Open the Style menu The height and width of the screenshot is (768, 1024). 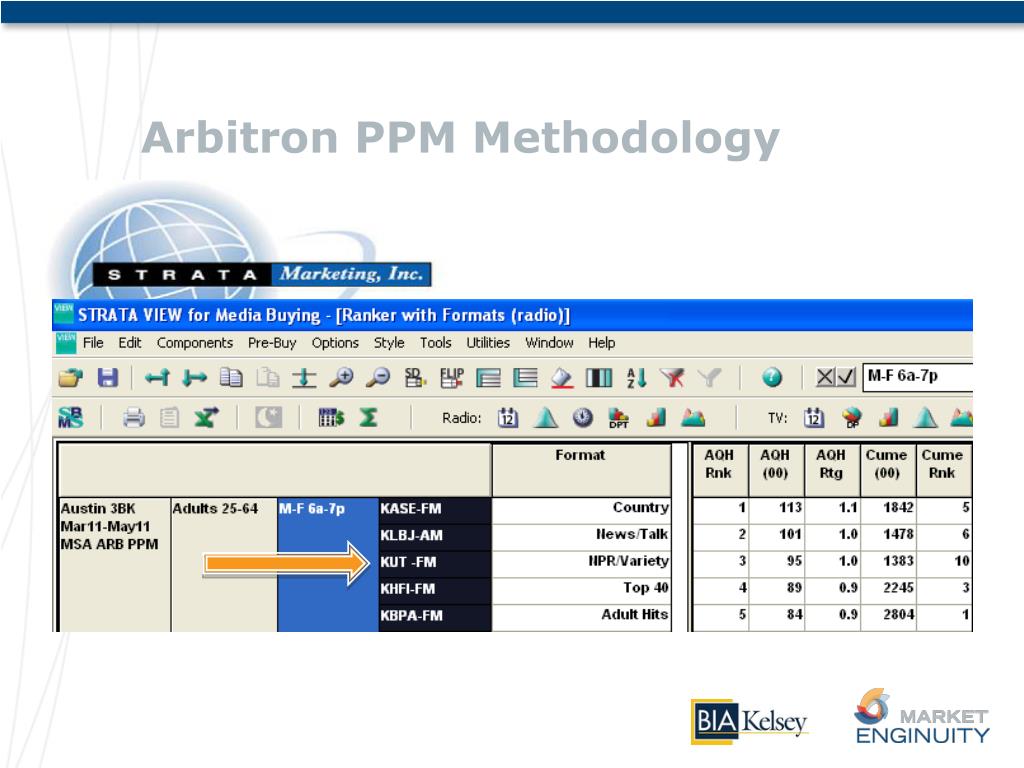coord(389,344)
